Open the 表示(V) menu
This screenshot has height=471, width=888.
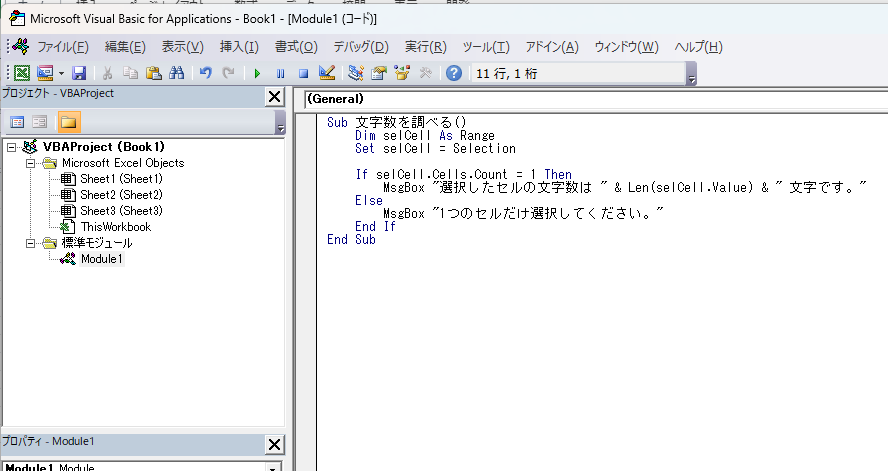point(182,47)
